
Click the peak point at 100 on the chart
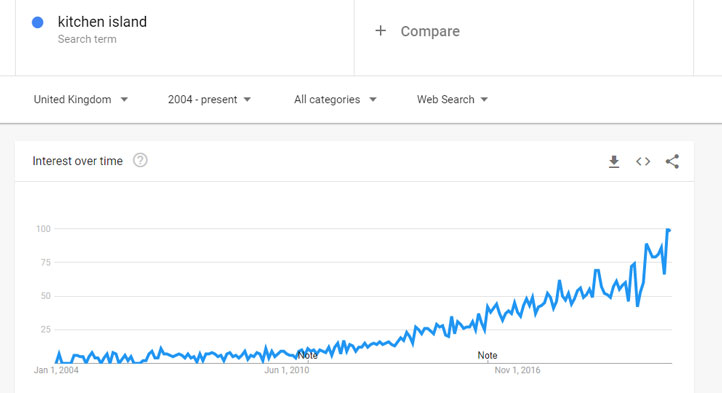pos(668,230)
